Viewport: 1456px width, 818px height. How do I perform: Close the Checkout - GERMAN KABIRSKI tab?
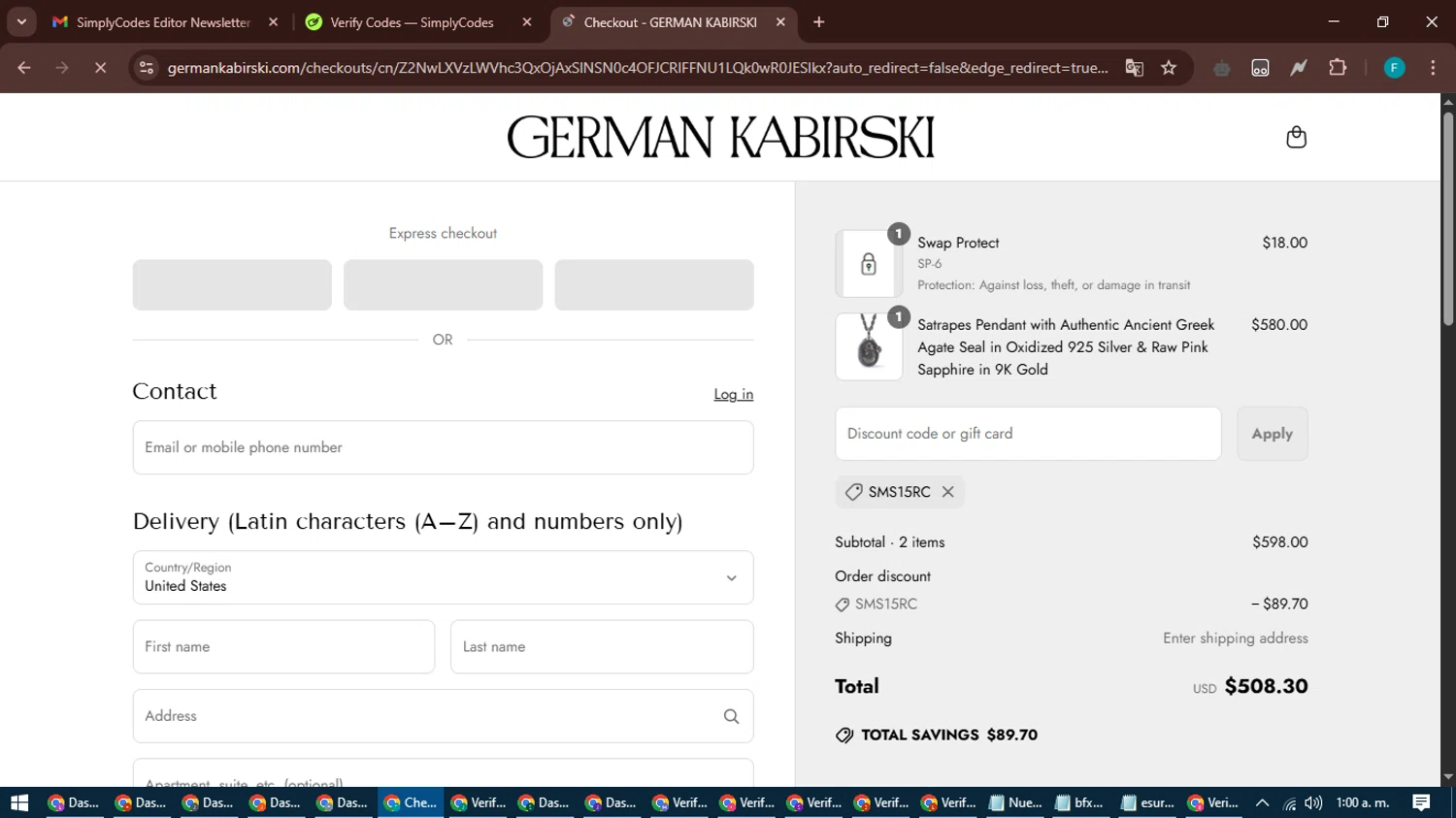[x=780, y=21]
